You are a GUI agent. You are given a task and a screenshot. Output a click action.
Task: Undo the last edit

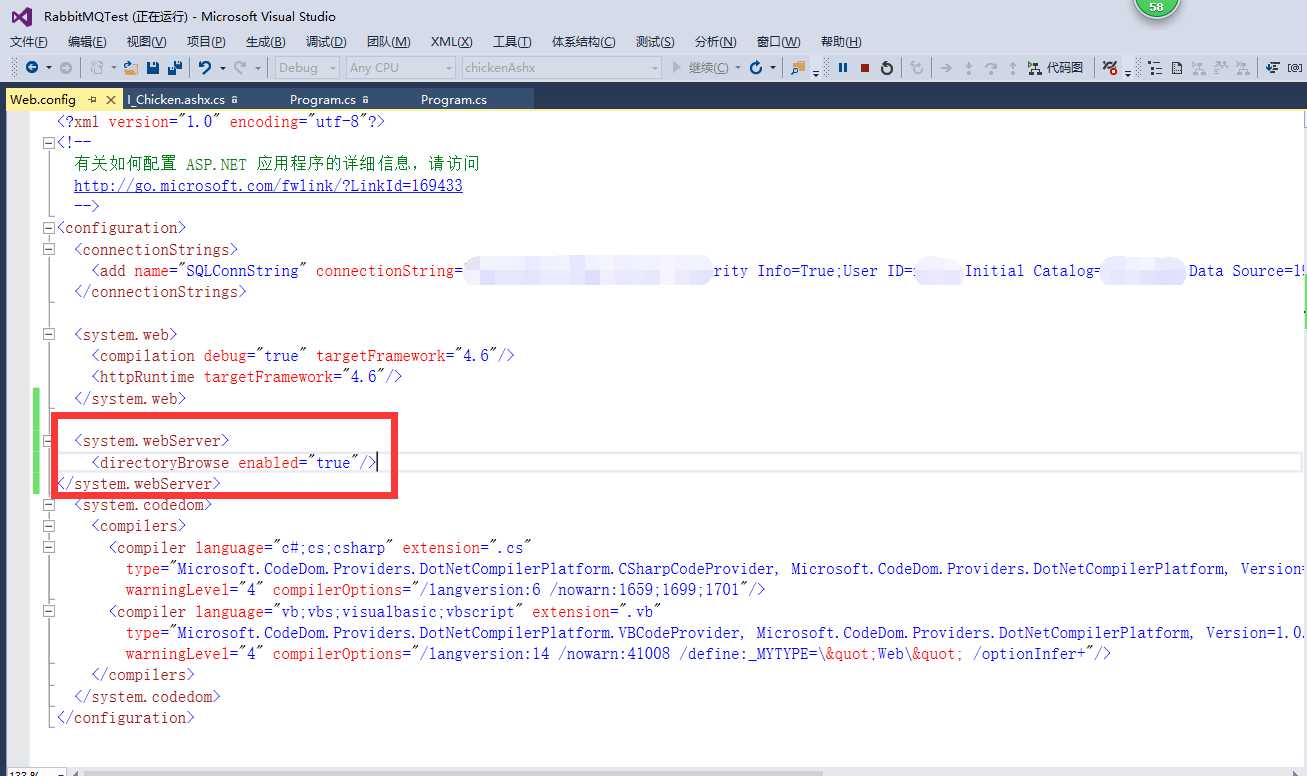click(x=204, y=68)
